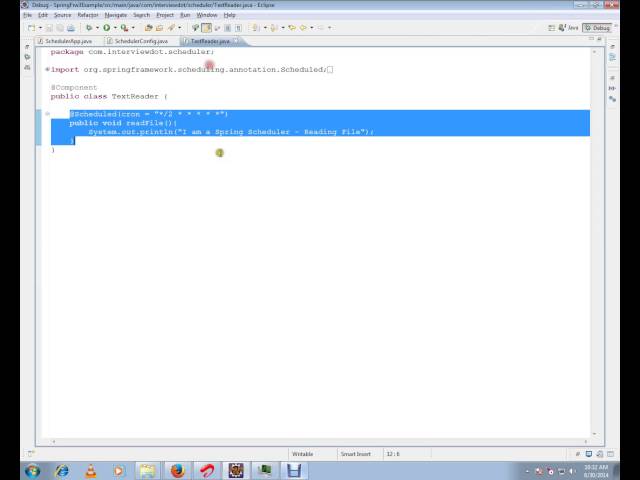Click the Debug bug toolbar icon

click(x=89, y=28)
